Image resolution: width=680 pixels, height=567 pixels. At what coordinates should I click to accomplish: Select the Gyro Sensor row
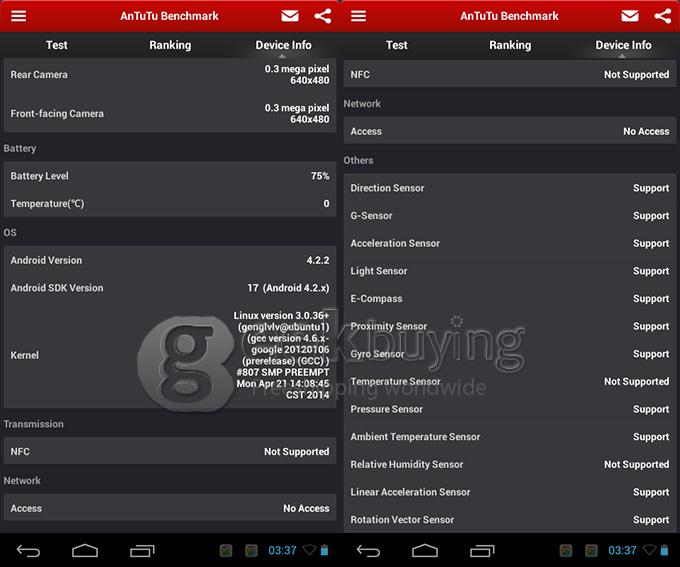[x=510, y=354]
